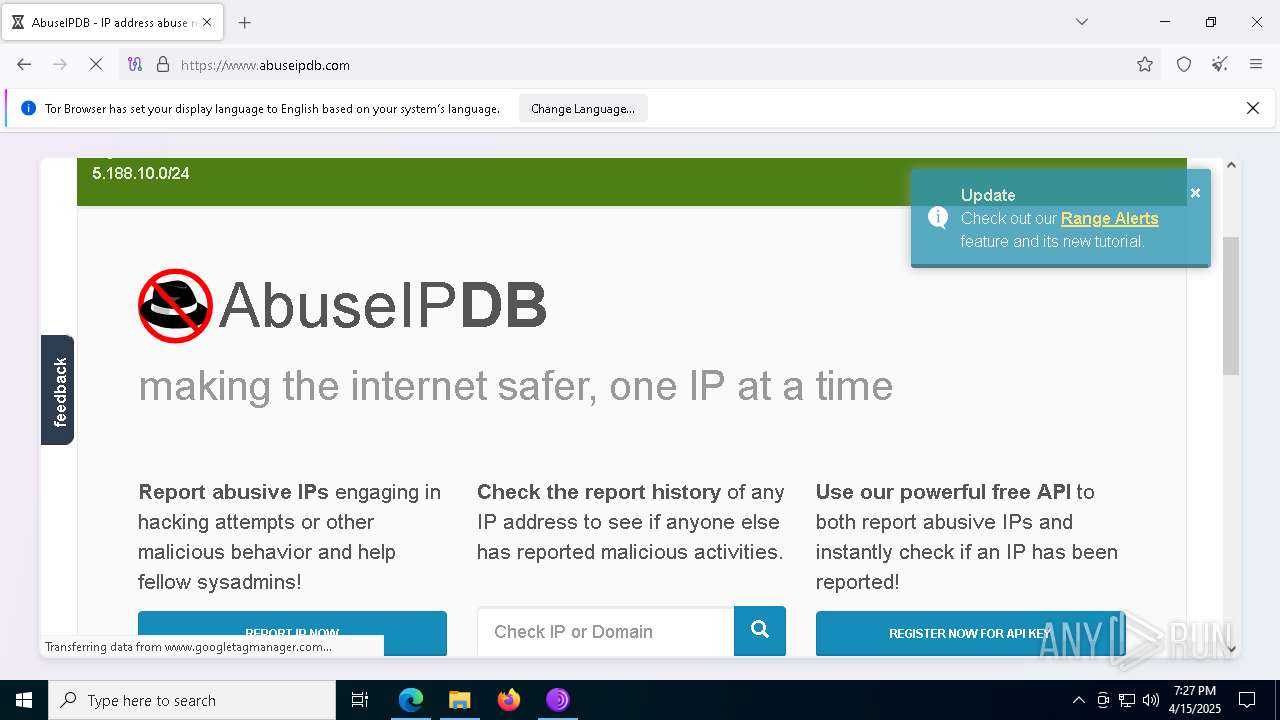Open Task View on taskbar
The width and height of the screenshot is (1280, 720).
click(360, 700)
